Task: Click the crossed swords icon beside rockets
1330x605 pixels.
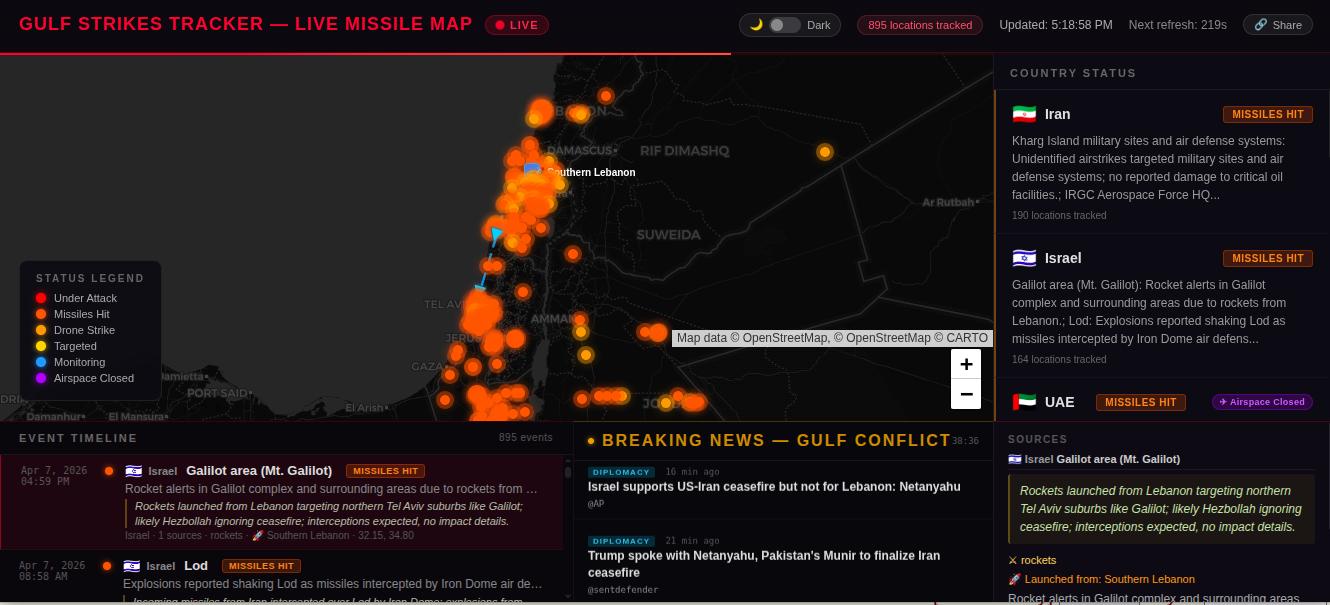Action: 1013,560
